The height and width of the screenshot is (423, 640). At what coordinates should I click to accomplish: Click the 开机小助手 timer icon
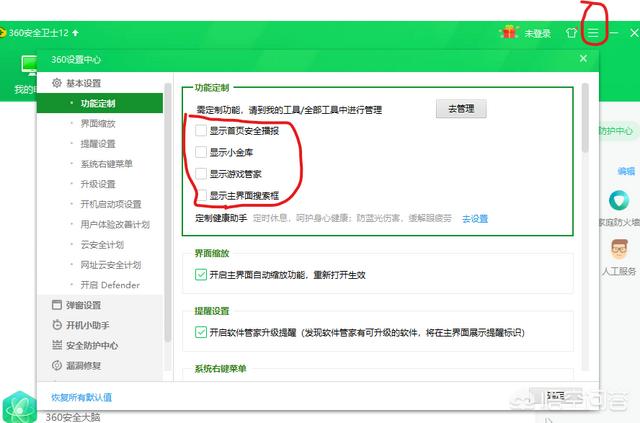pos(57,325)
